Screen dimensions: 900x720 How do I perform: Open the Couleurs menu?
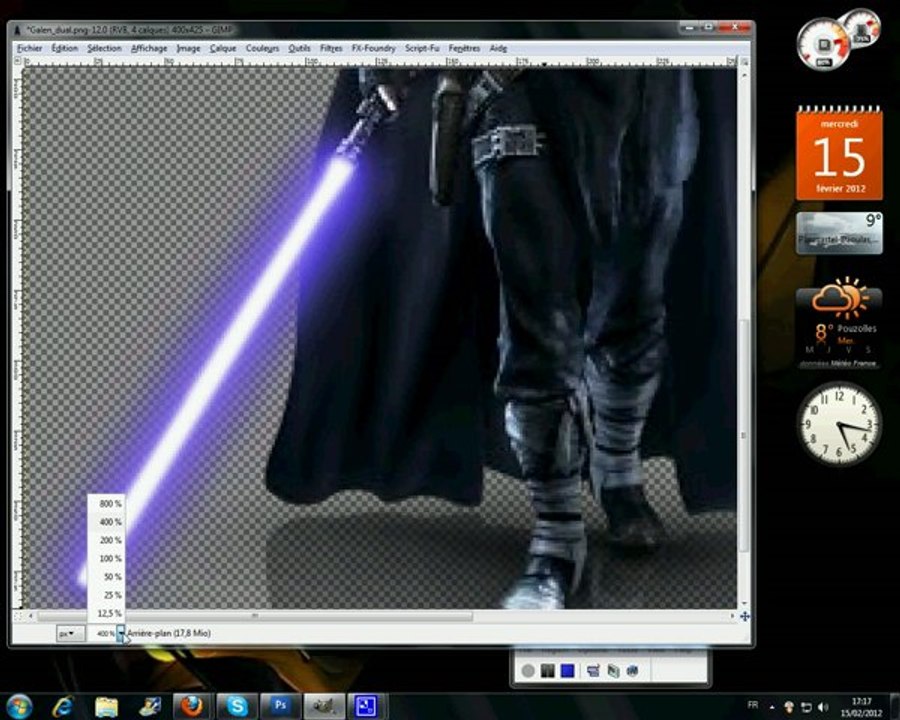click(x=262, y=48)
